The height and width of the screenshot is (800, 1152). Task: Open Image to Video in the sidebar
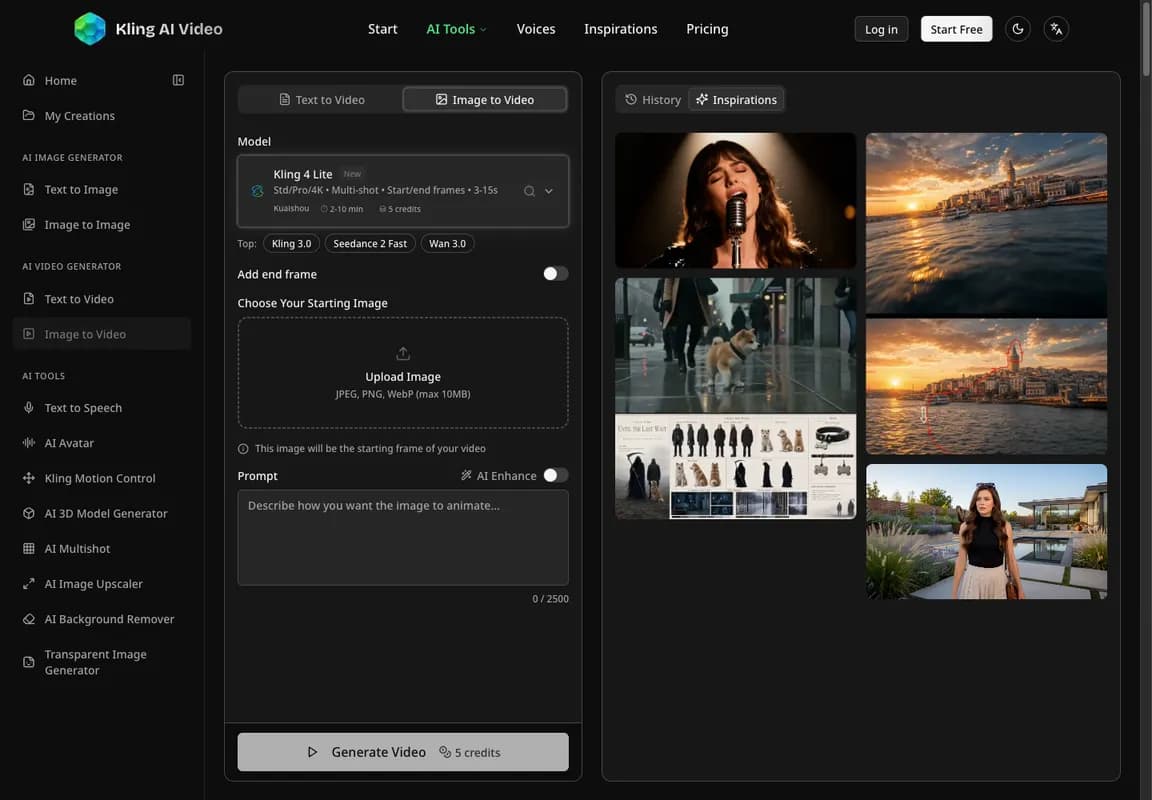pos(102,334)
